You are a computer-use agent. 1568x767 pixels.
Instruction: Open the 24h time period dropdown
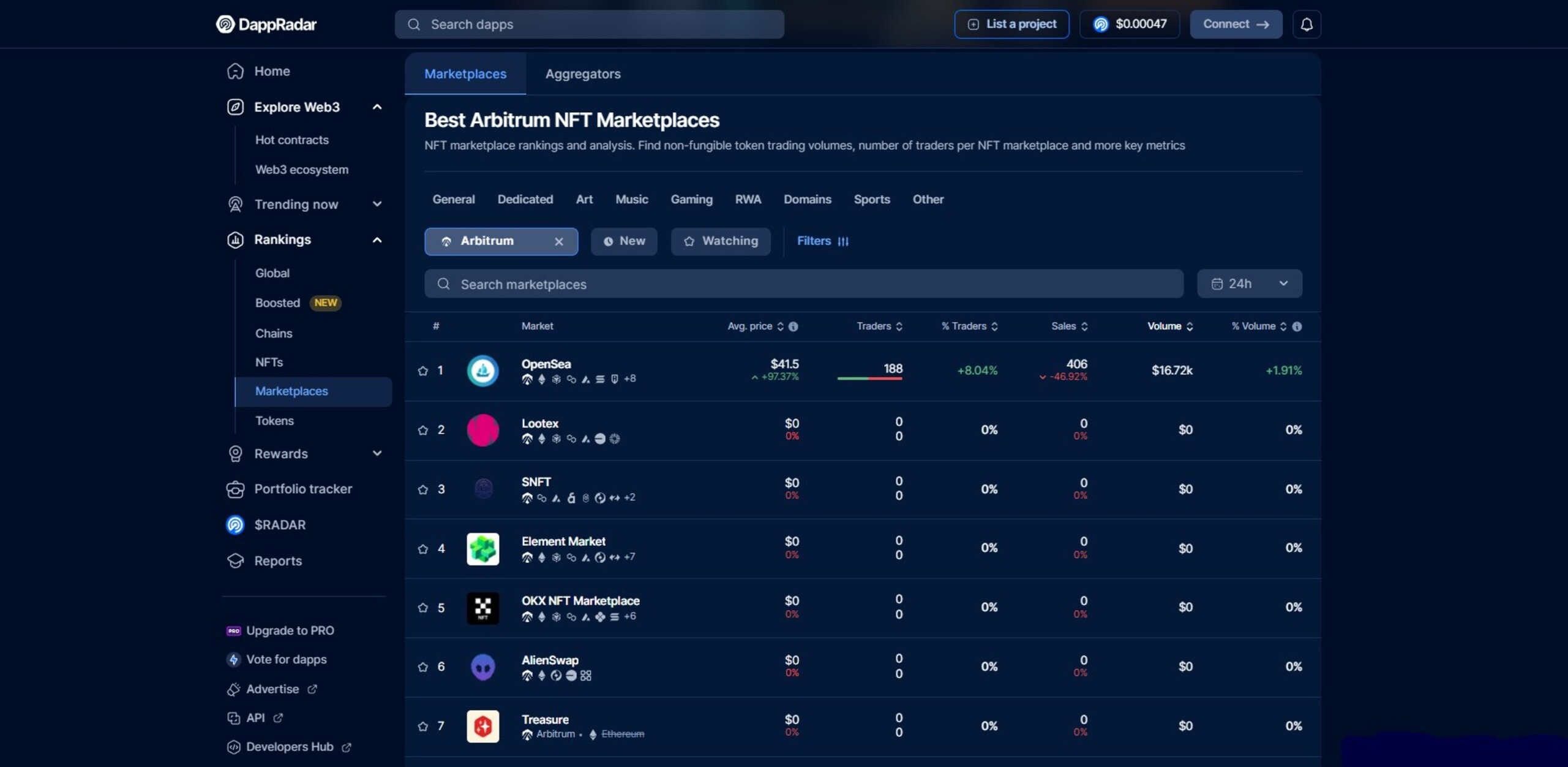tap(1249, 283)
